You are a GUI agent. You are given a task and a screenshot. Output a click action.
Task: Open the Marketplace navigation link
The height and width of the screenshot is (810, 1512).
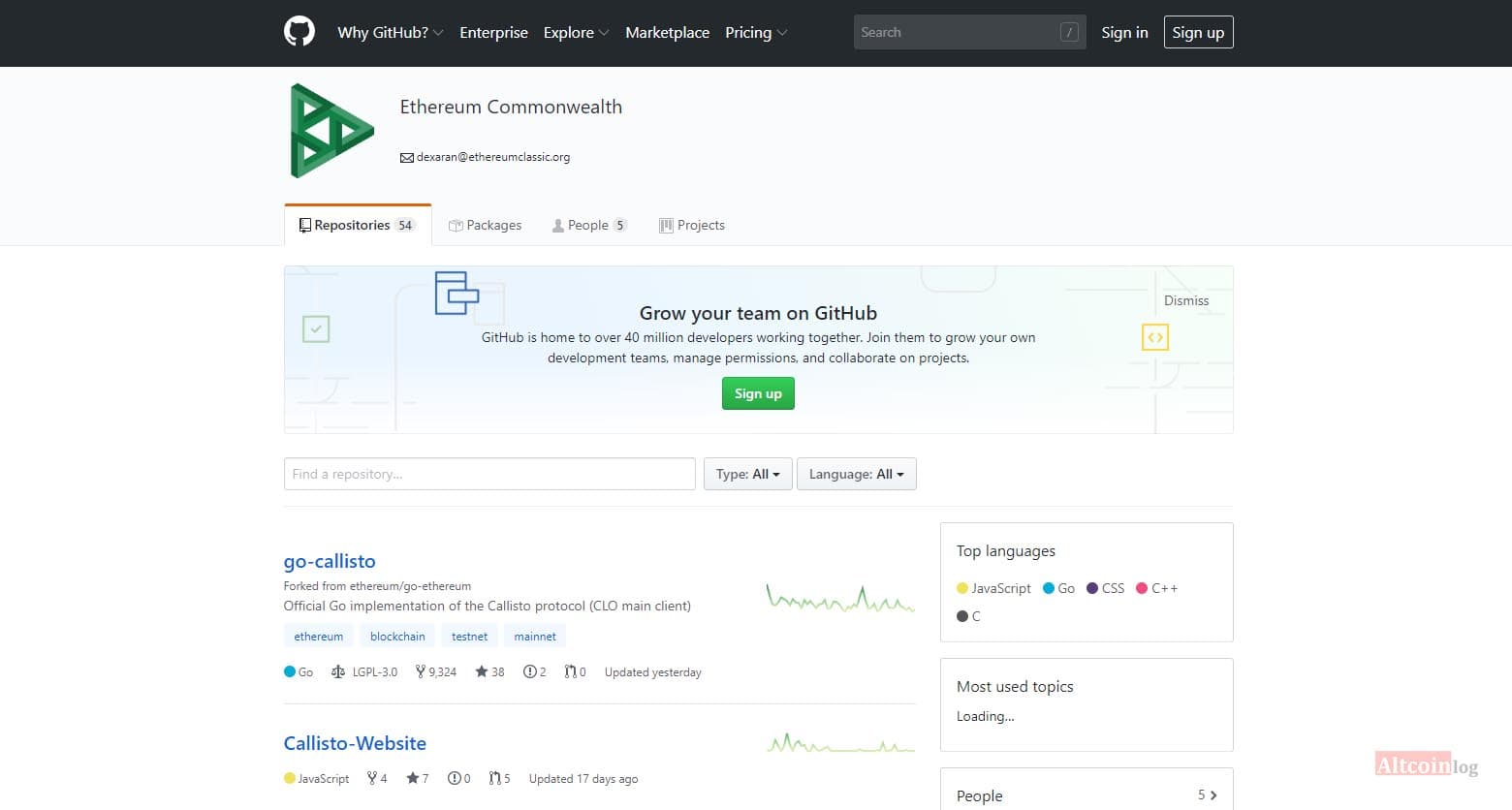(667, 32)
